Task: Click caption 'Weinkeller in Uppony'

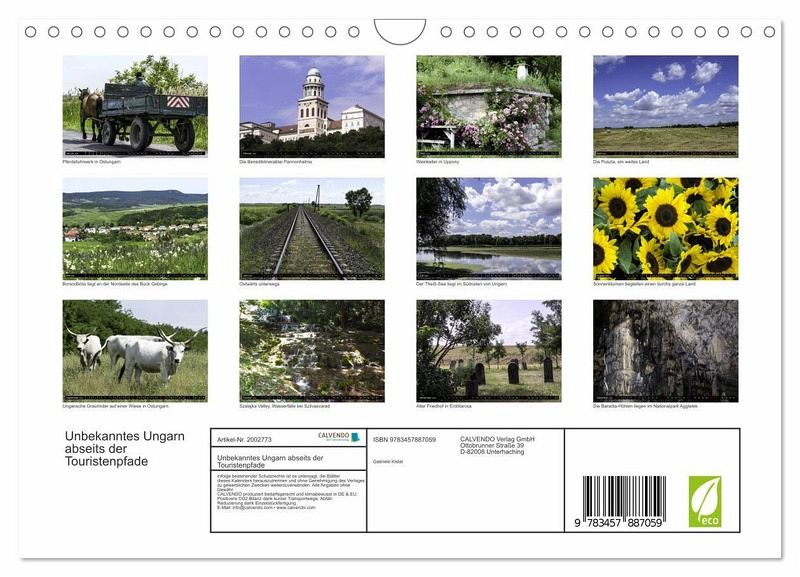Action: tap(438, 162)
